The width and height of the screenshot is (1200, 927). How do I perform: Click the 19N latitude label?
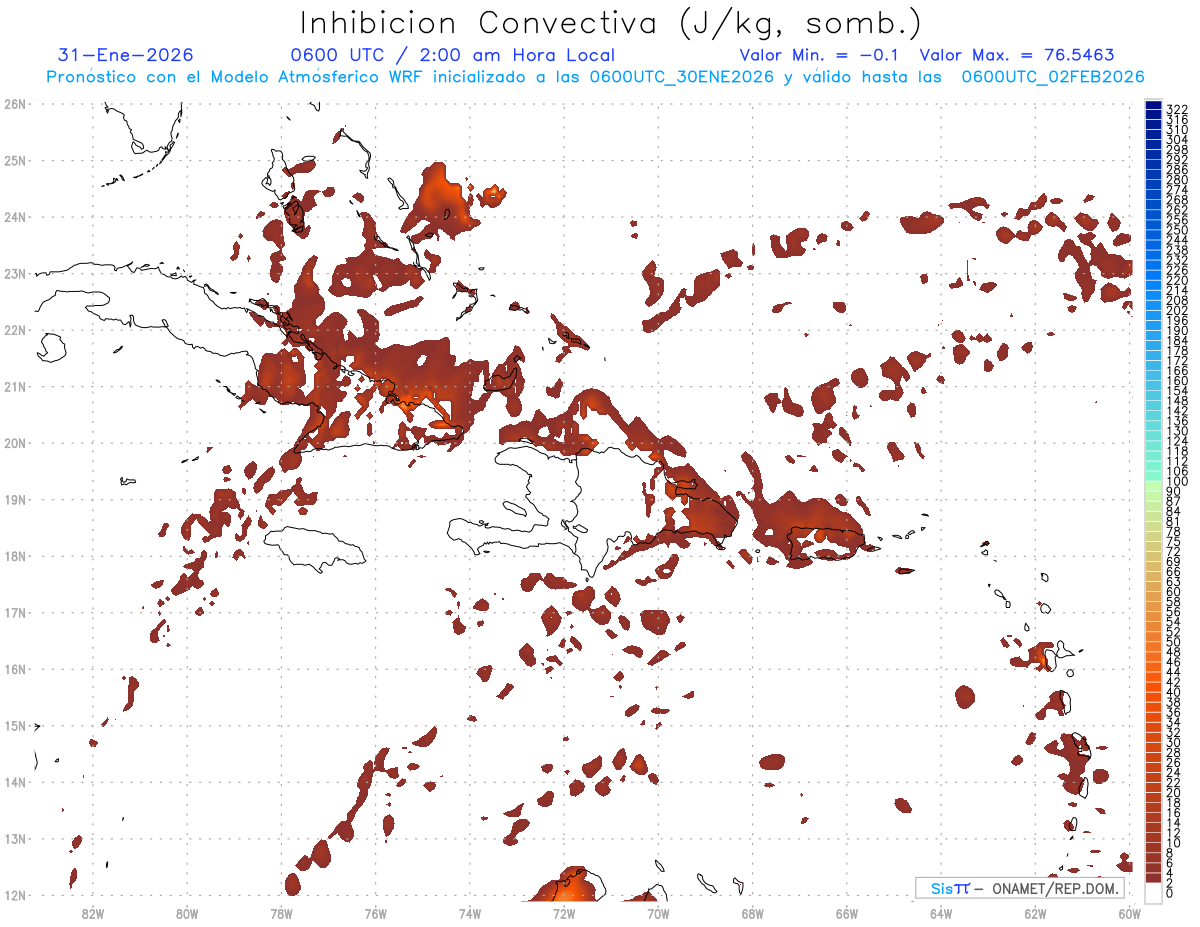click(14, 499)
